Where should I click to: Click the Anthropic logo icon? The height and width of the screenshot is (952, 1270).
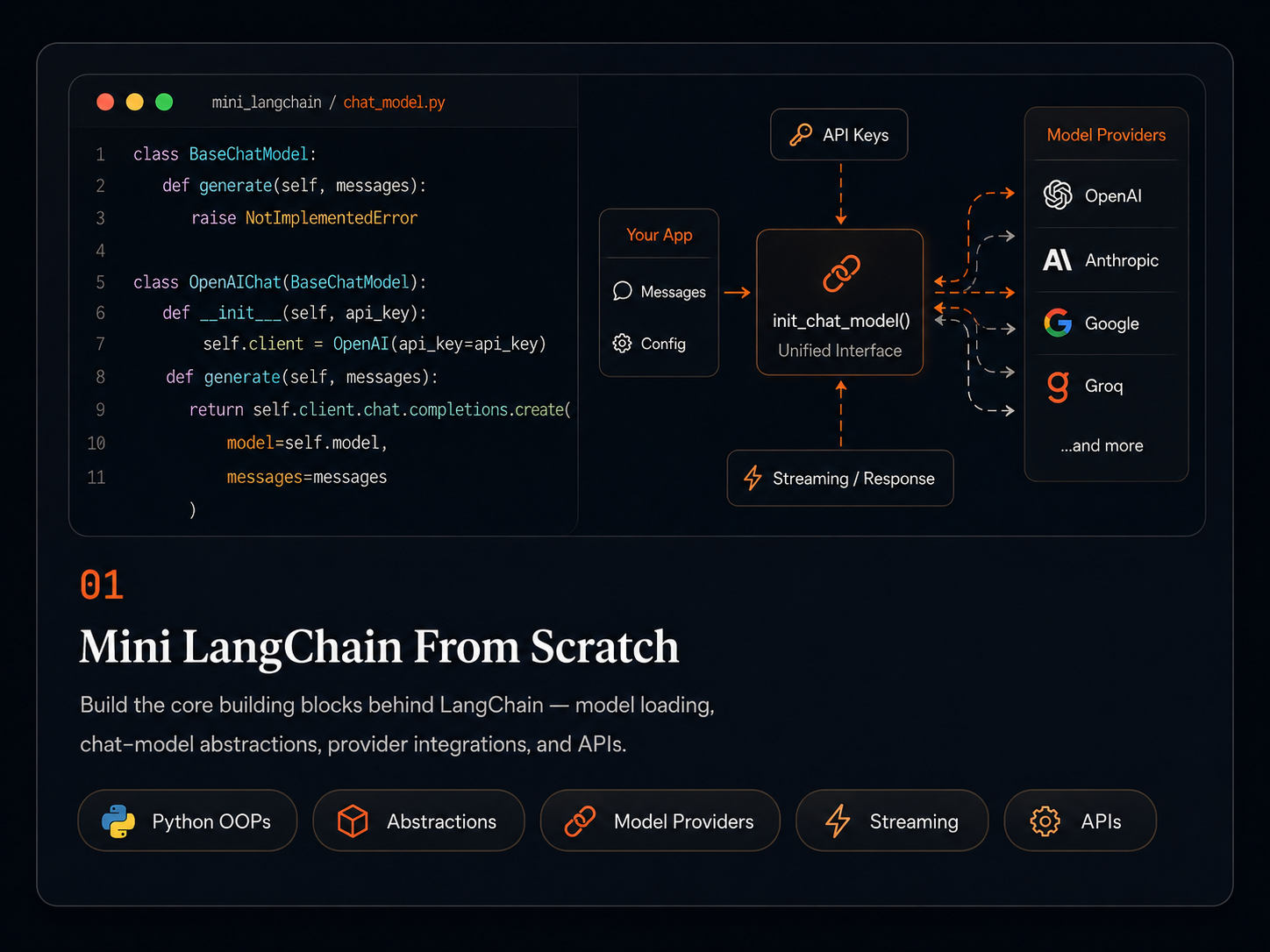tap(1057, 259)
